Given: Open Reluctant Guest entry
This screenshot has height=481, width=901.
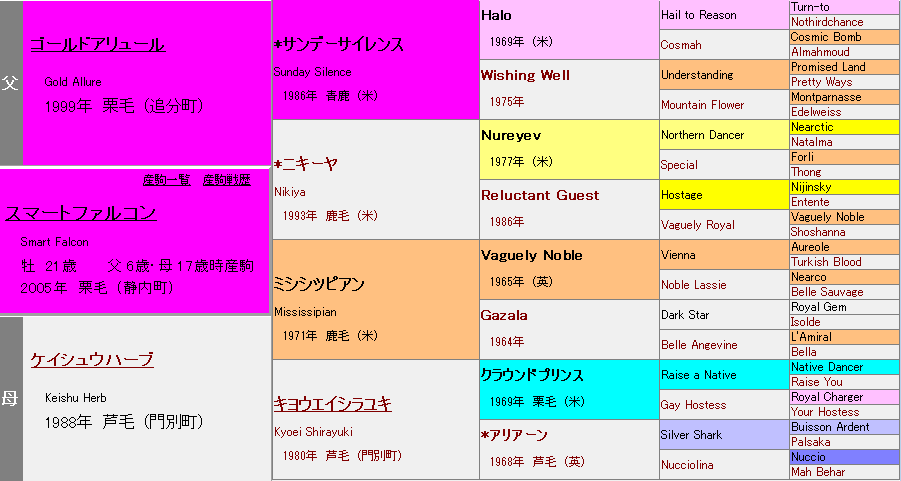Looking at the screenshot, I should tap(540, 196).
